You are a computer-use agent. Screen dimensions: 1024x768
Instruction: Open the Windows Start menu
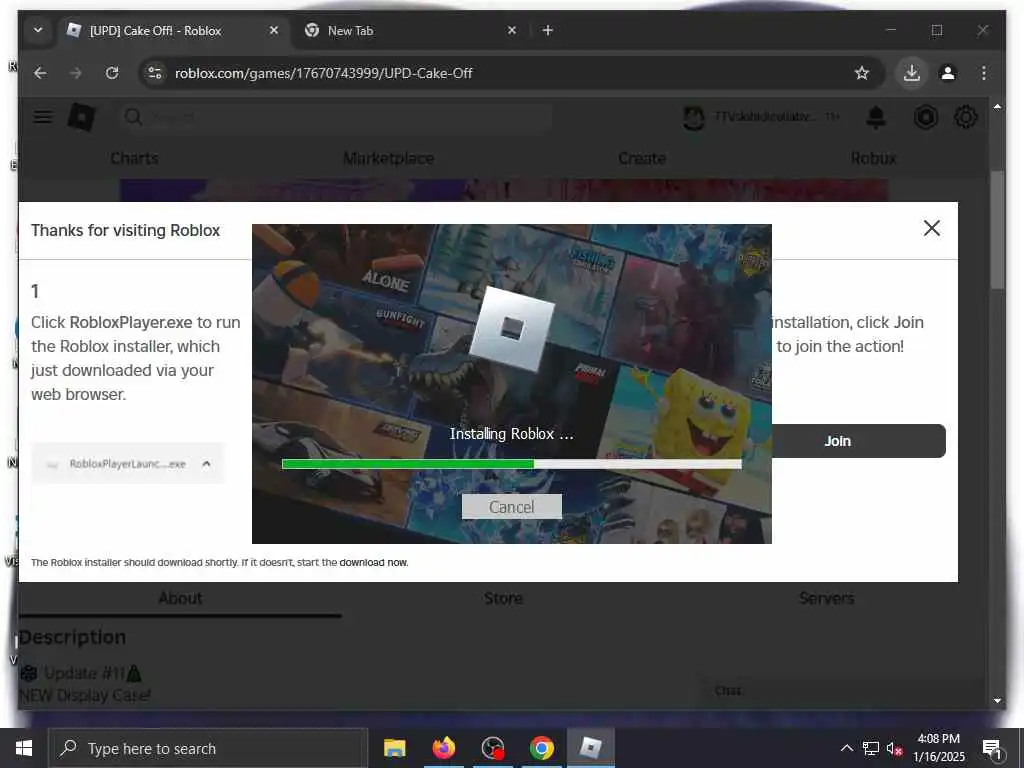pyautogui.click(x=24, y=748)
